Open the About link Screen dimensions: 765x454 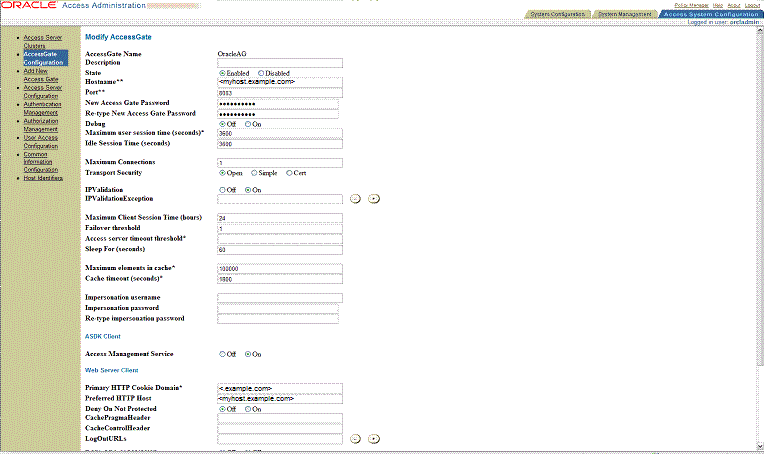pos(734,5)
